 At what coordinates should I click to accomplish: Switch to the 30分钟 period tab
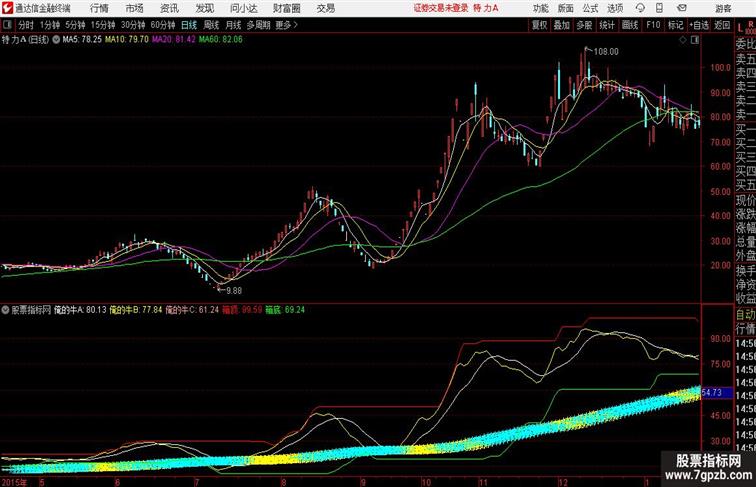pos(133,25)
